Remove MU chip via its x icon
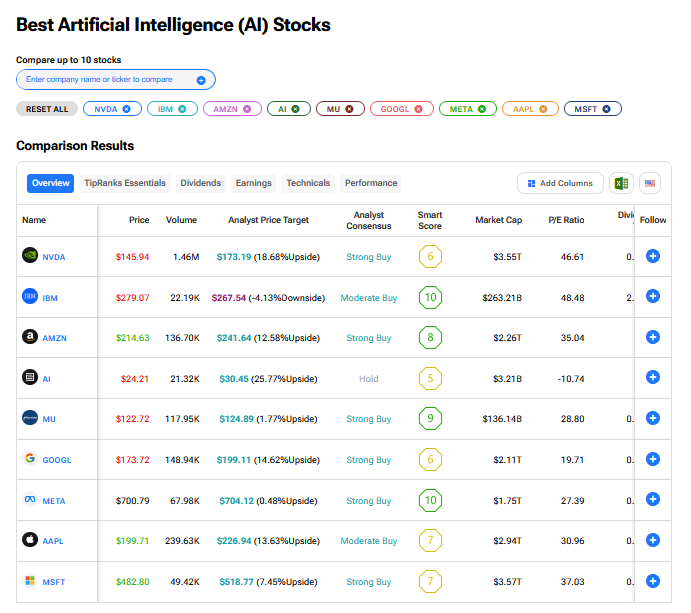This screenshot has height=613, width=691. click(349, 109)
